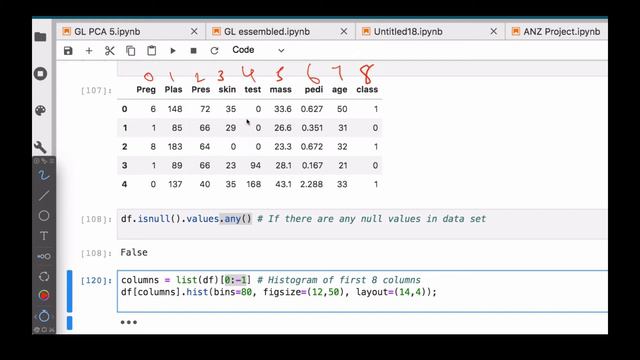Click the blue collapser bar of cell 120

coord(69,291)
